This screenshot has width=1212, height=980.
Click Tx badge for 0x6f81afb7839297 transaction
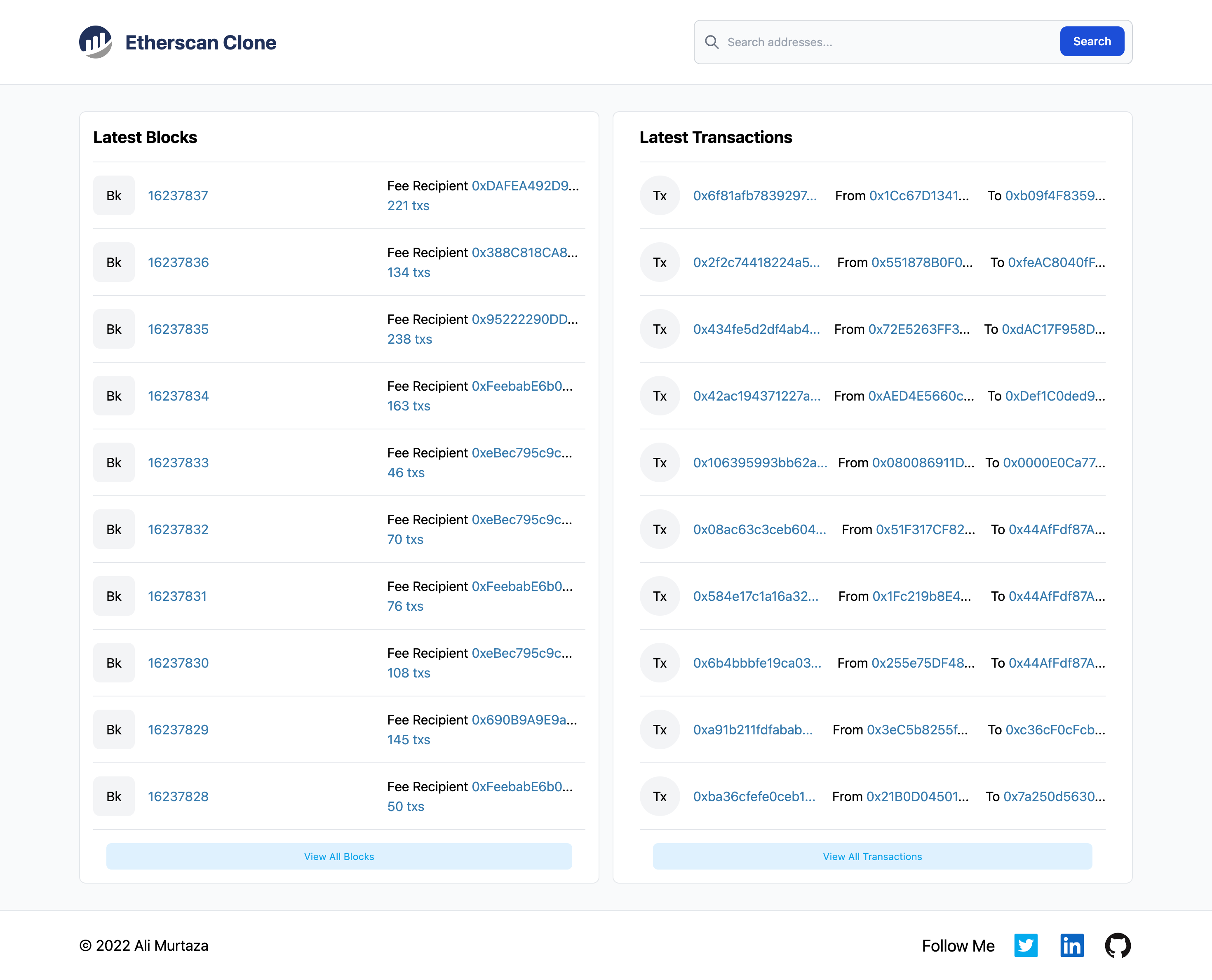pyautogui.click(x=660, y=196)
